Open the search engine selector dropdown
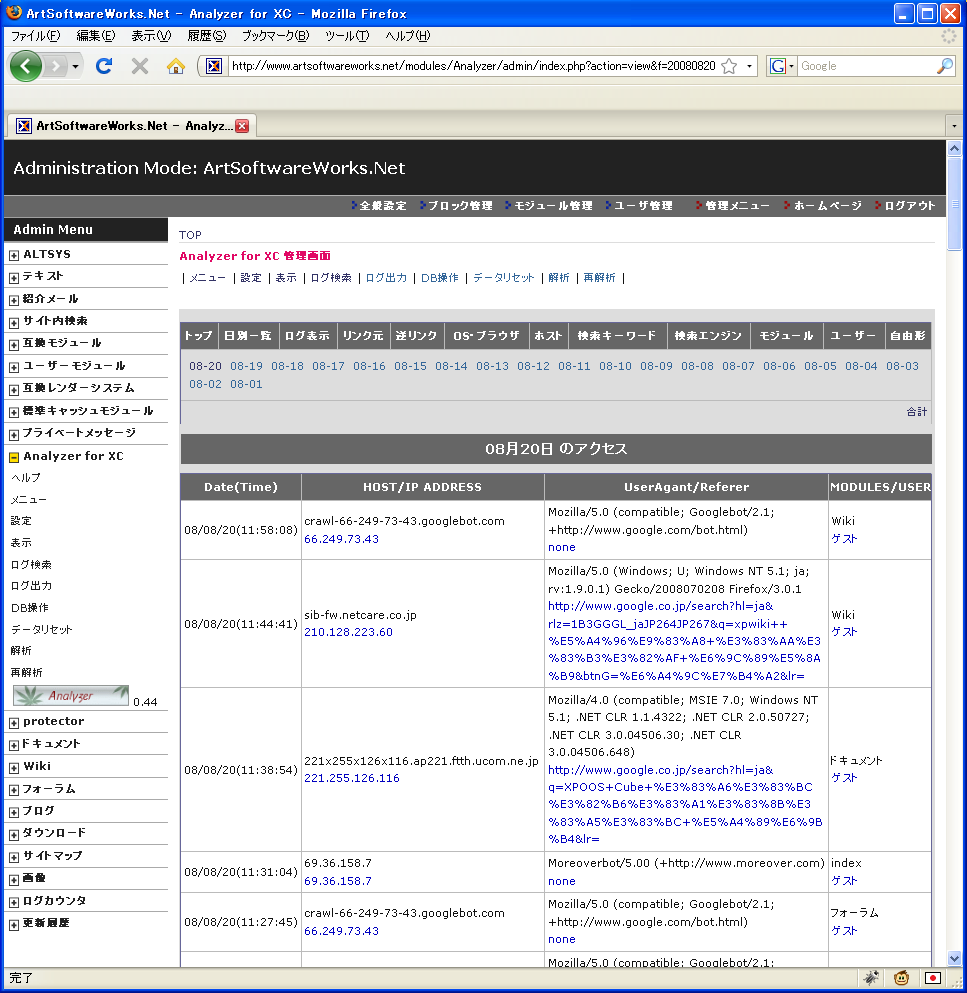This screenshot has height=993, width=967. (781, 66)
